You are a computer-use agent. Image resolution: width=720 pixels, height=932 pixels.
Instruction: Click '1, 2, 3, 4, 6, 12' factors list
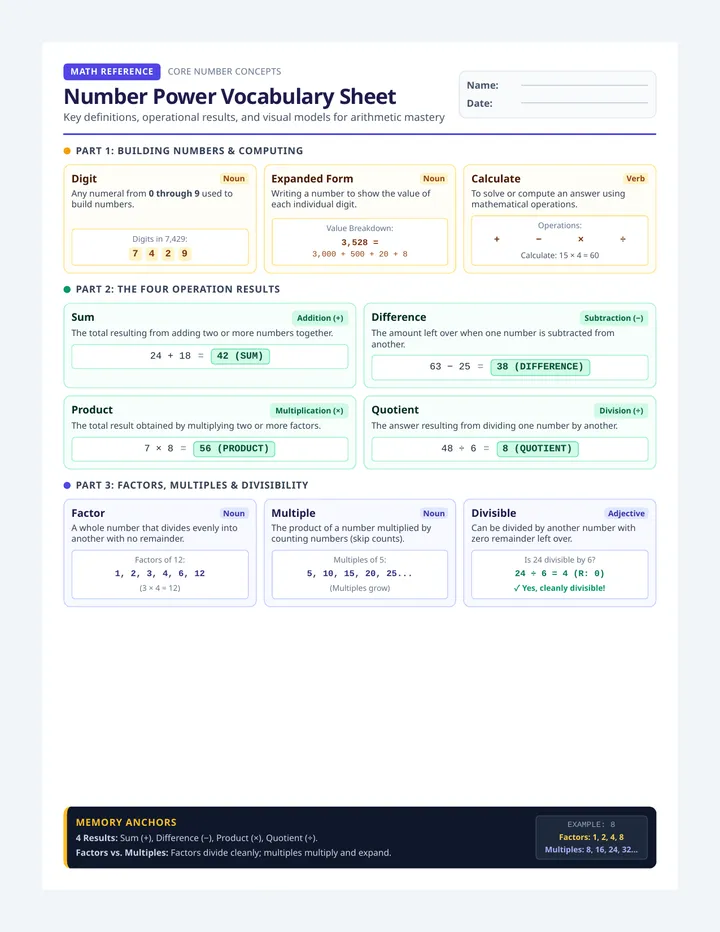(x=160, y=574)
